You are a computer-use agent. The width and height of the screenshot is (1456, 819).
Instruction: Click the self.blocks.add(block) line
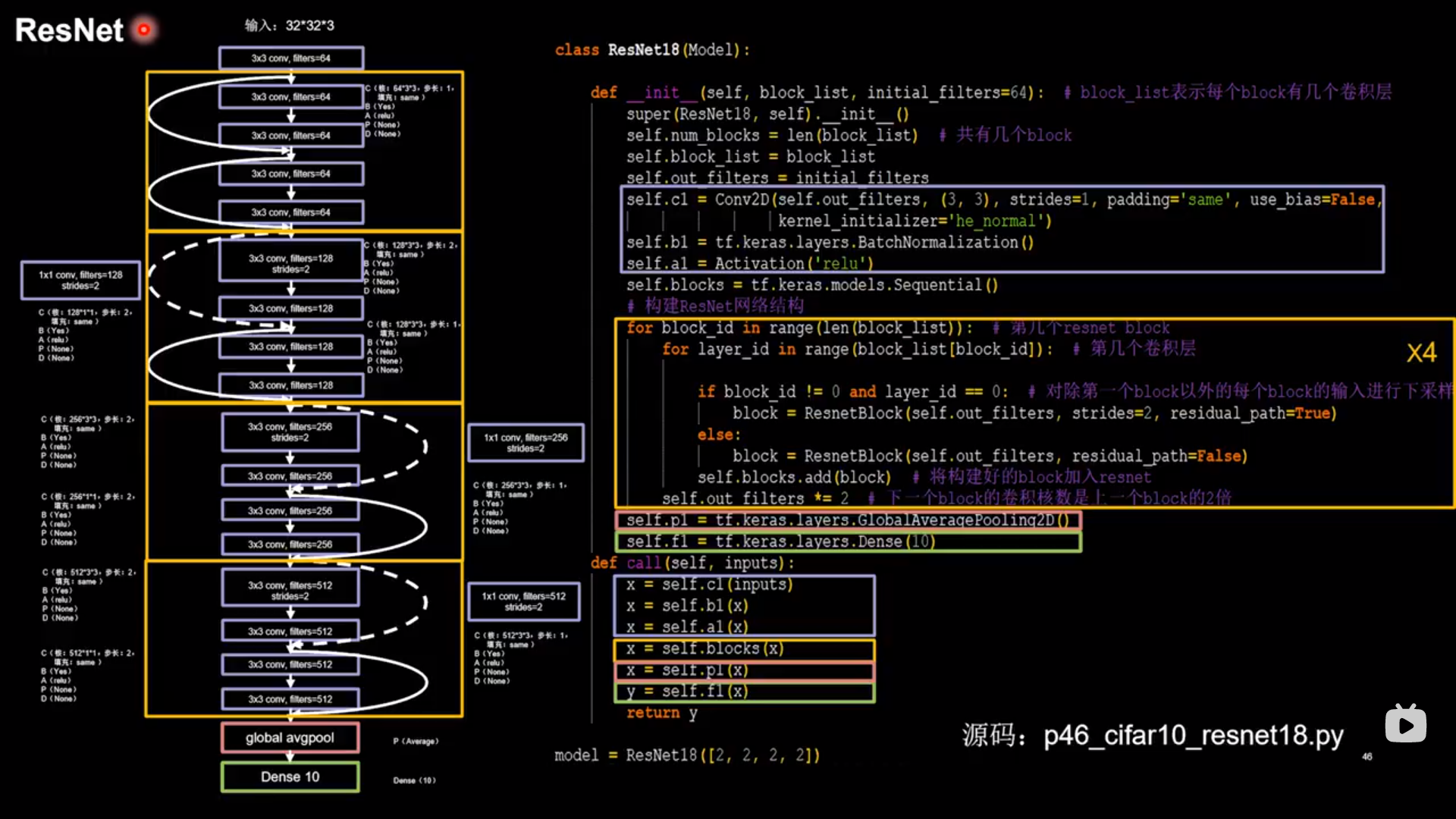[924, 477]
